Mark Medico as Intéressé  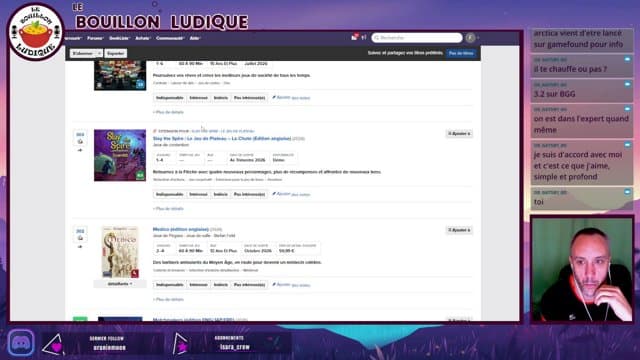tap(198, 285)
